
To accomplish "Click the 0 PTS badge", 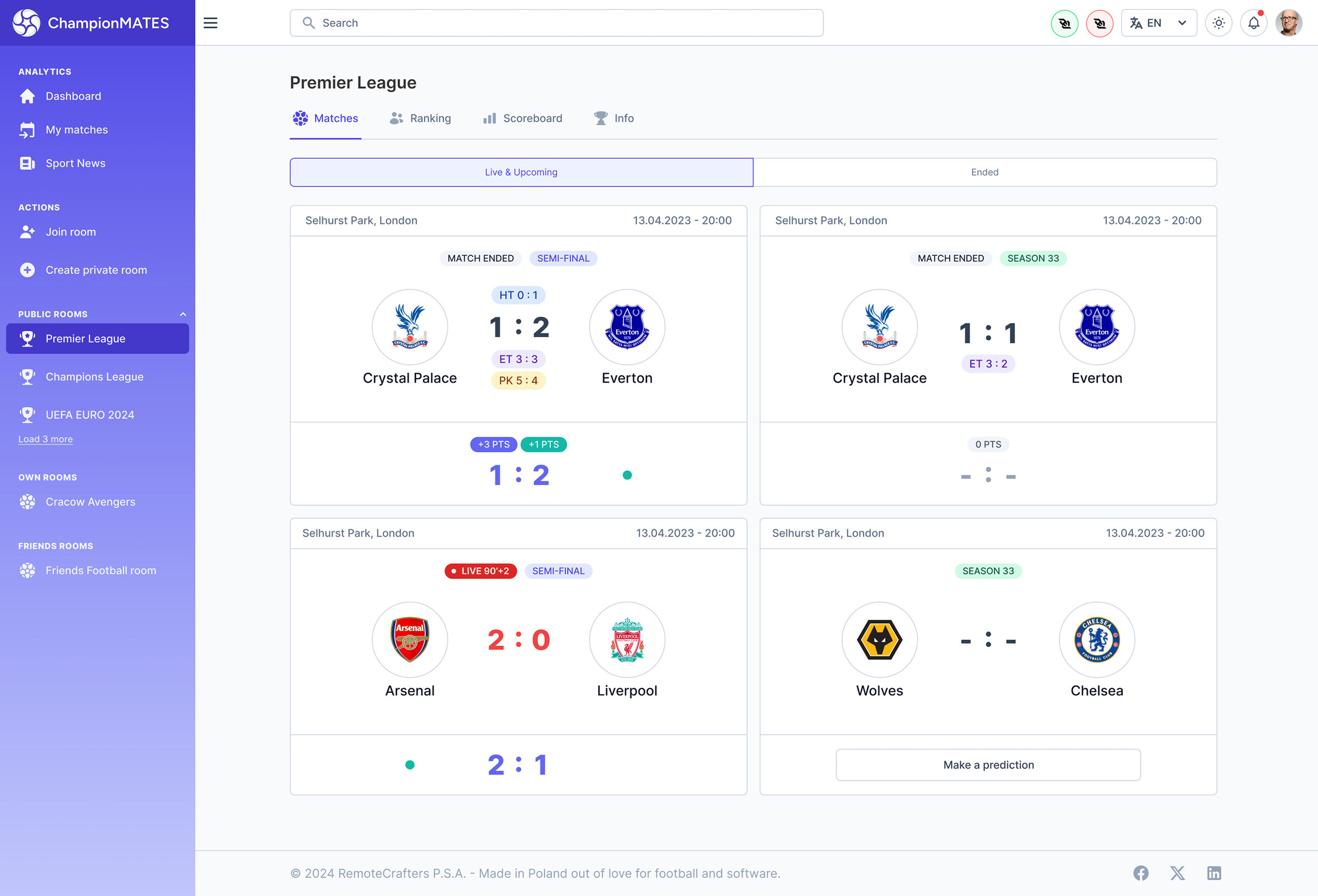I will [x=988, y=445].
